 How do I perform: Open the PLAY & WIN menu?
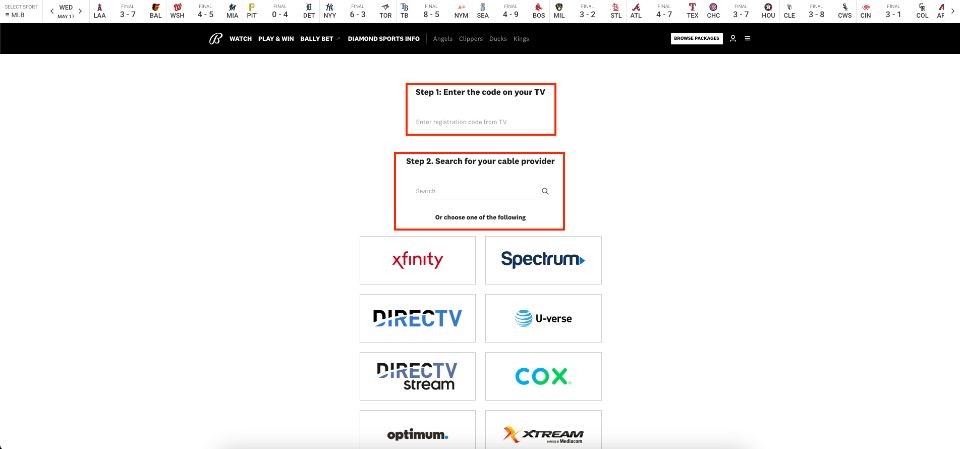pyautogui.click(x=276, y=39)
